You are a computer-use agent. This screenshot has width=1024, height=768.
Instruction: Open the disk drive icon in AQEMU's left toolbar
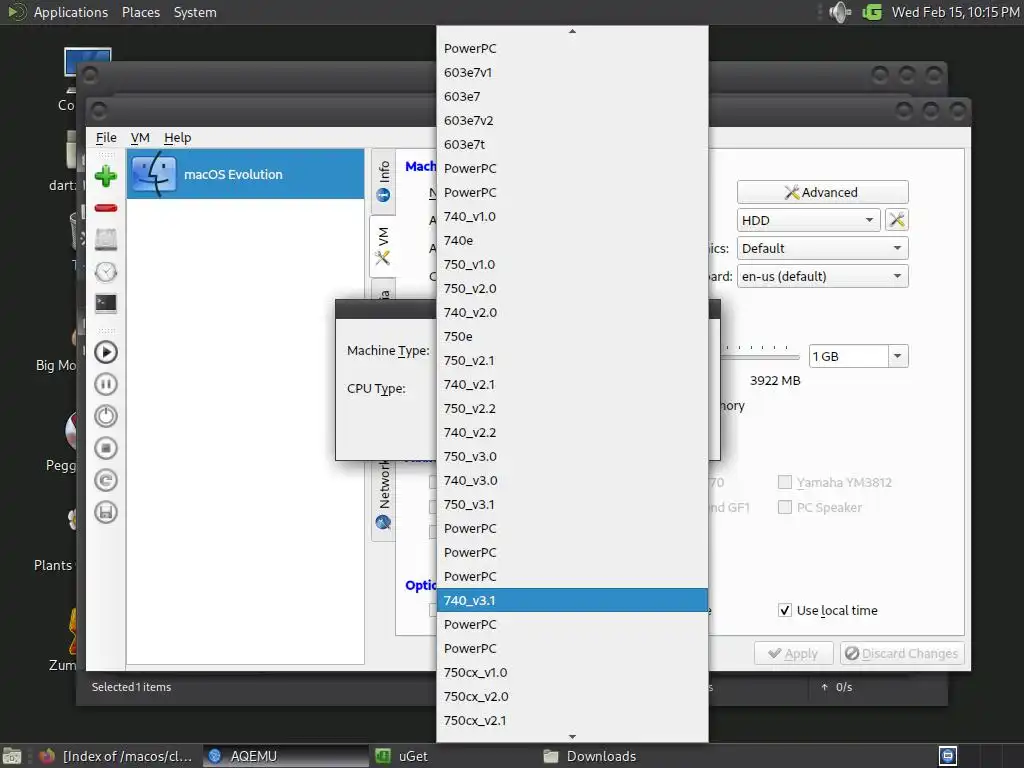(x=106, y=240)
